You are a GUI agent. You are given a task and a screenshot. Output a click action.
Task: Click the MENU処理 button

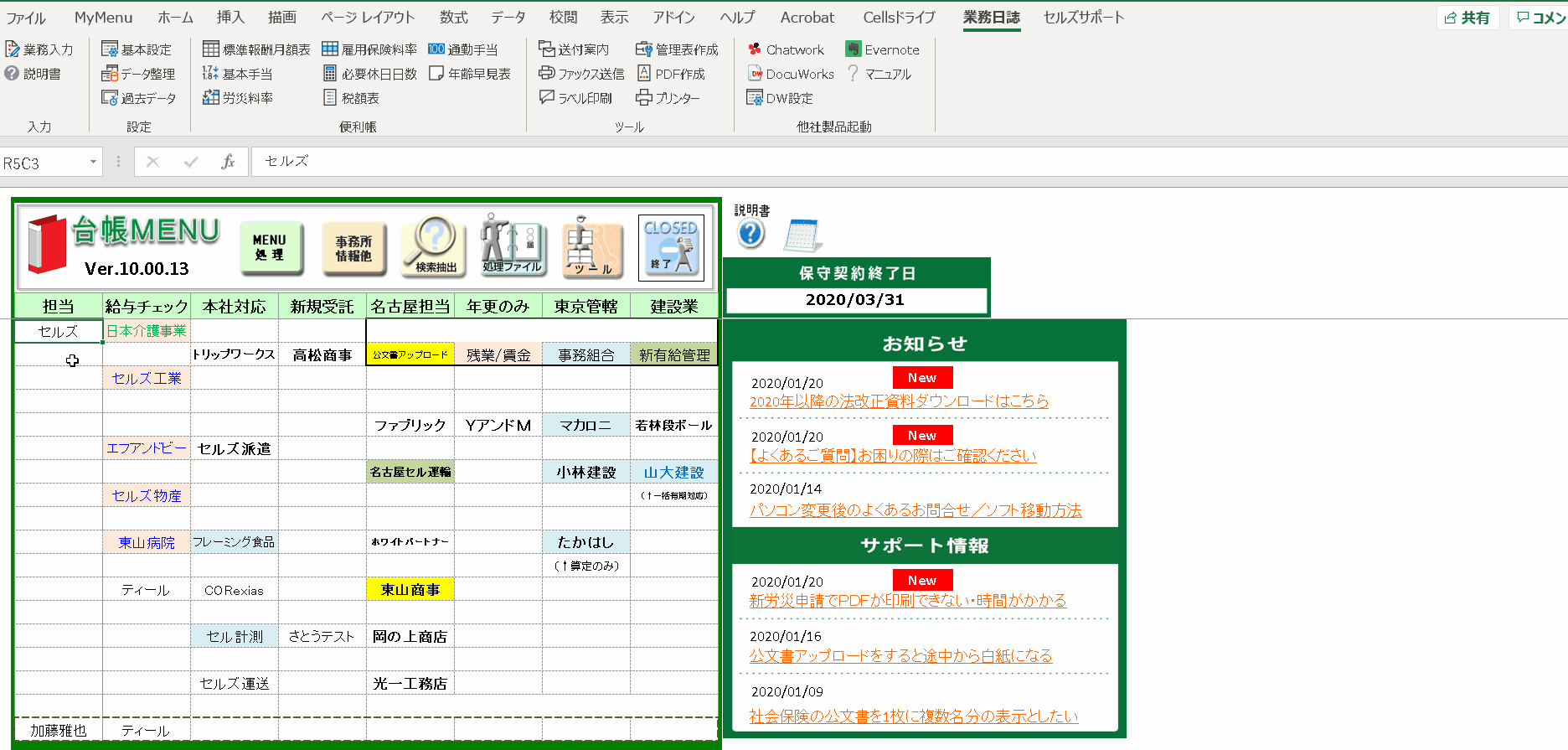(271, 248)
